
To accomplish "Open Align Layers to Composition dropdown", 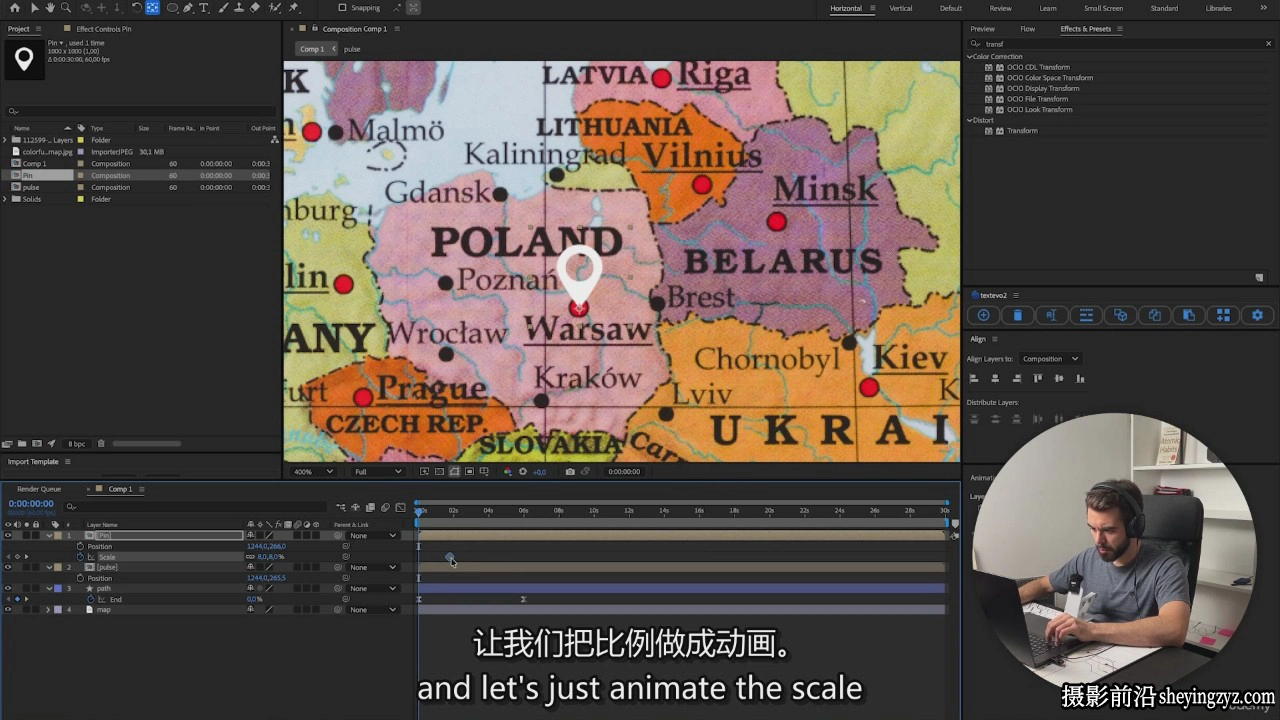I will click(1050, 359).
